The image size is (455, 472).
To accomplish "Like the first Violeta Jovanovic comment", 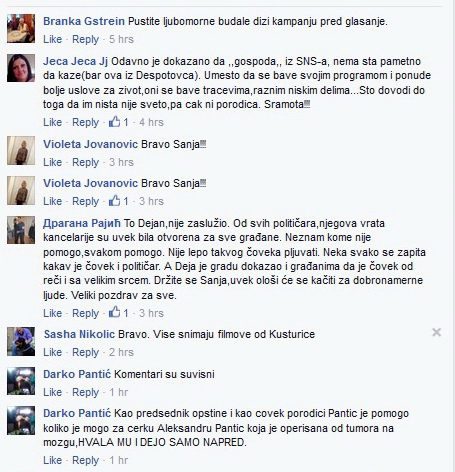I will pos(52,162).
